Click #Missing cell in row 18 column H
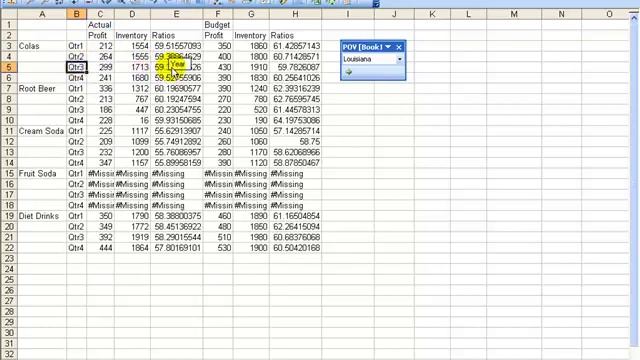This screenshot has height=360, width=640. (x=295, y=205)
